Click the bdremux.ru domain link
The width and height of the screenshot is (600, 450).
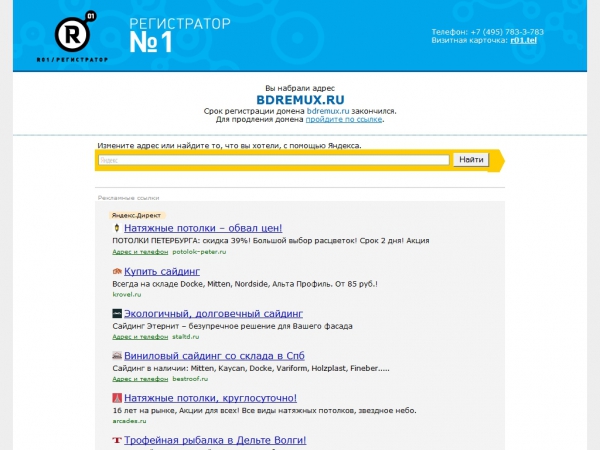tap(328, 111)
